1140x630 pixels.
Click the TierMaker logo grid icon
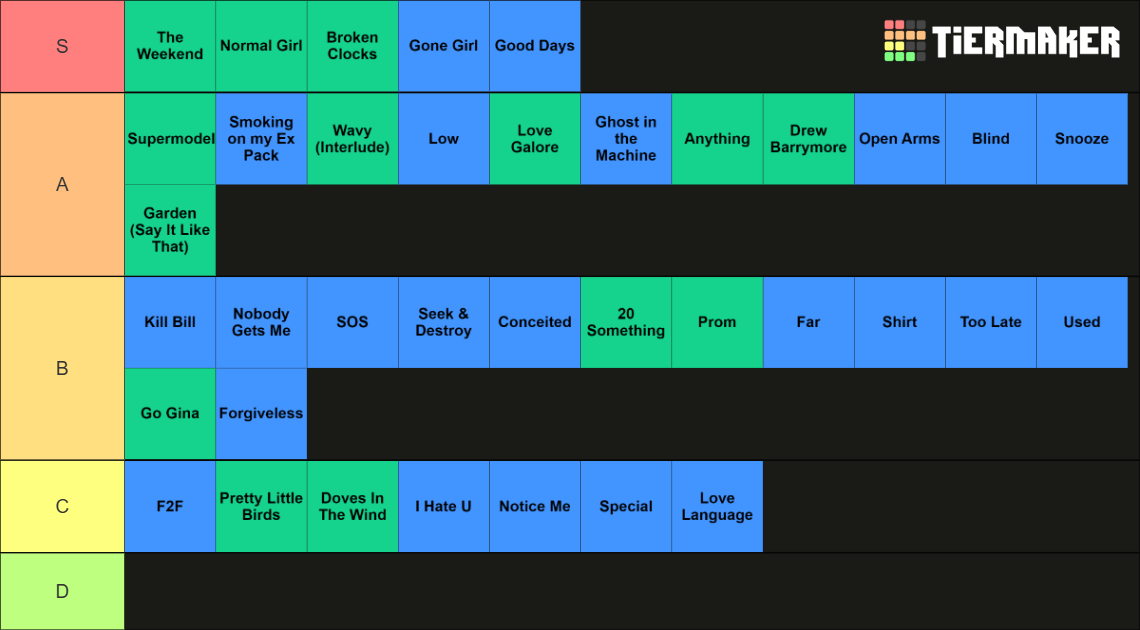(x=904, y=41)
